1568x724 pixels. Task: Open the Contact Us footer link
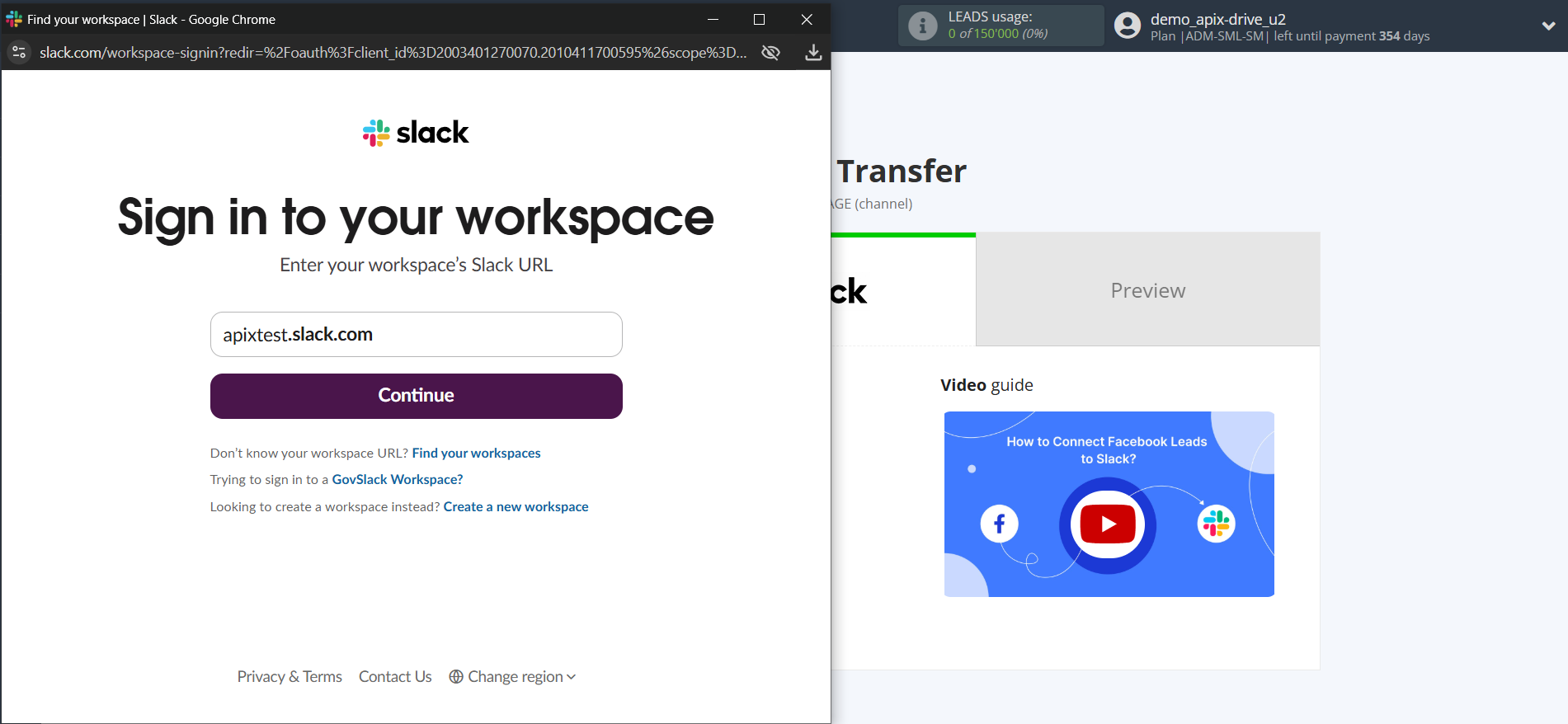(x=395, y=677)
